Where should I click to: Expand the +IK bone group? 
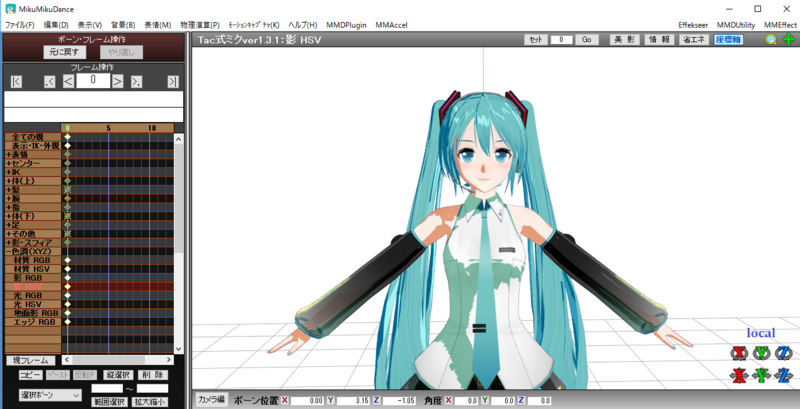pos(33,172)
